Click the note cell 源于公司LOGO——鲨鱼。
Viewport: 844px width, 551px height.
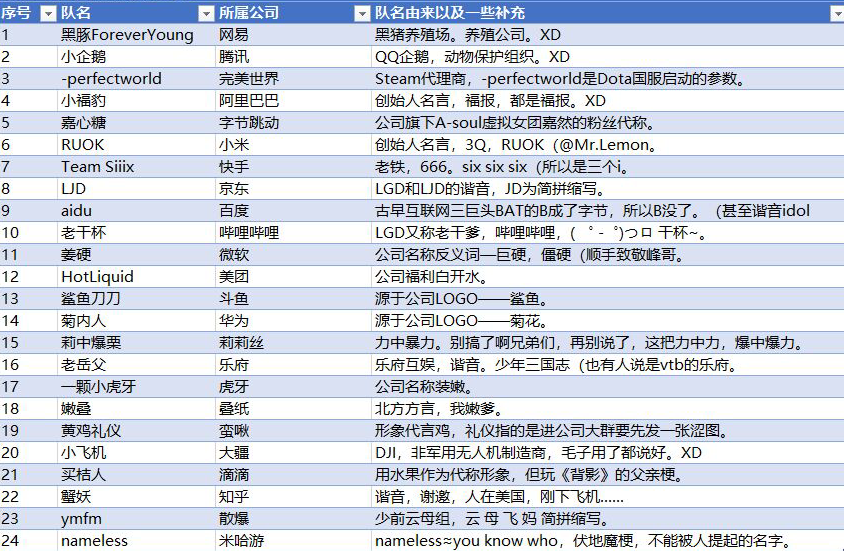[608, 299]
